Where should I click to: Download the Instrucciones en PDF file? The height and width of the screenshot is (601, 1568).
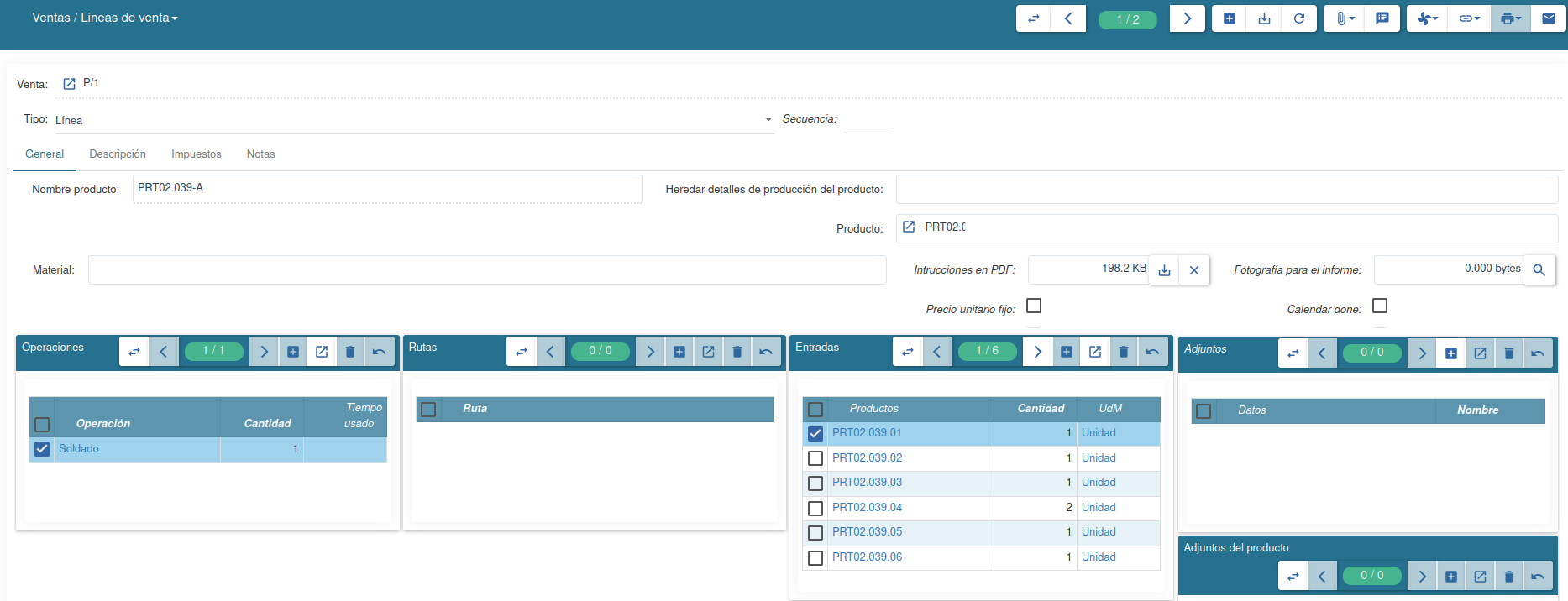click(x=1164, y=270)
